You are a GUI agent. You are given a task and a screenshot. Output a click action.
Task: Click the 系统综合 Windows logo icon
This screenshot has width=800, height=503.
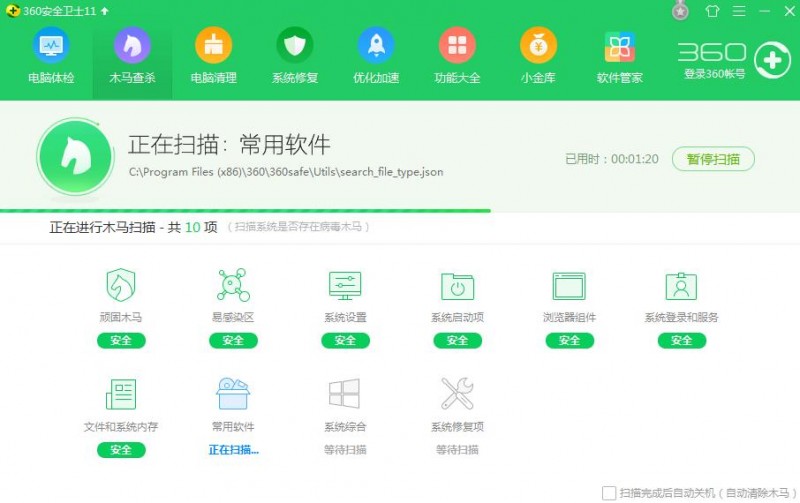345,393
